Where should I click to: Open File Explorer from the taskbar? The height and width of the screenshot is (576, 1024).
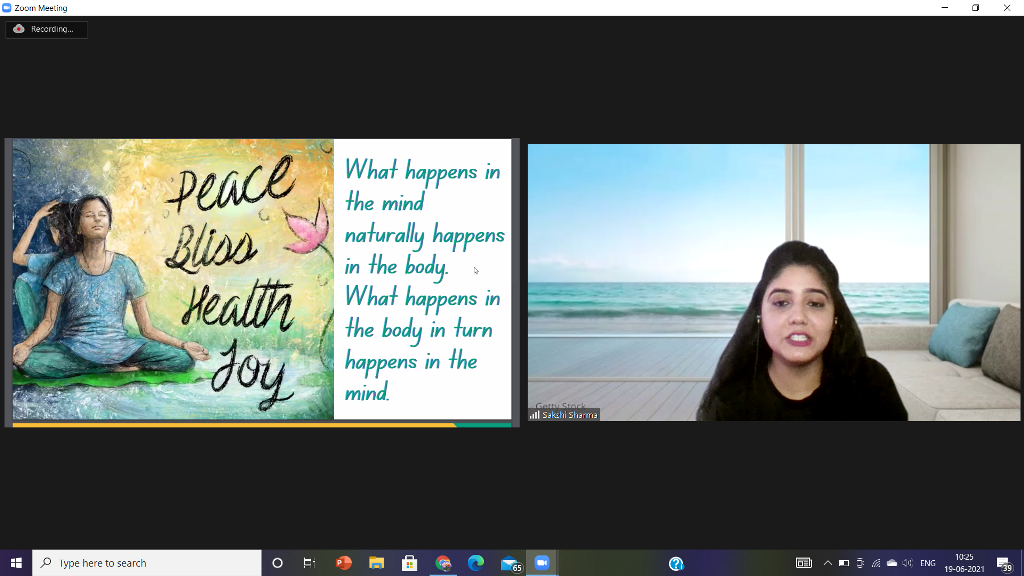click(x=377, y=563)
